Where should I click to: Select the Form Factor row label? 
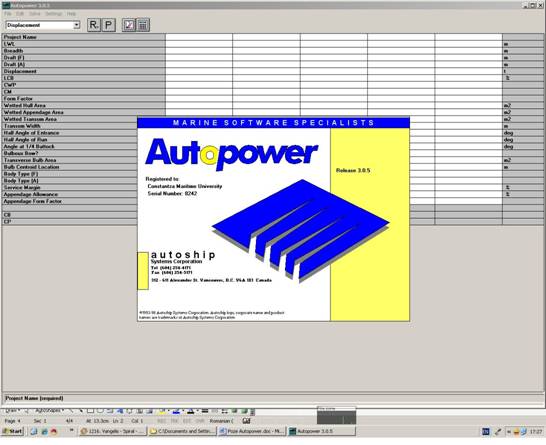(84, 99)
